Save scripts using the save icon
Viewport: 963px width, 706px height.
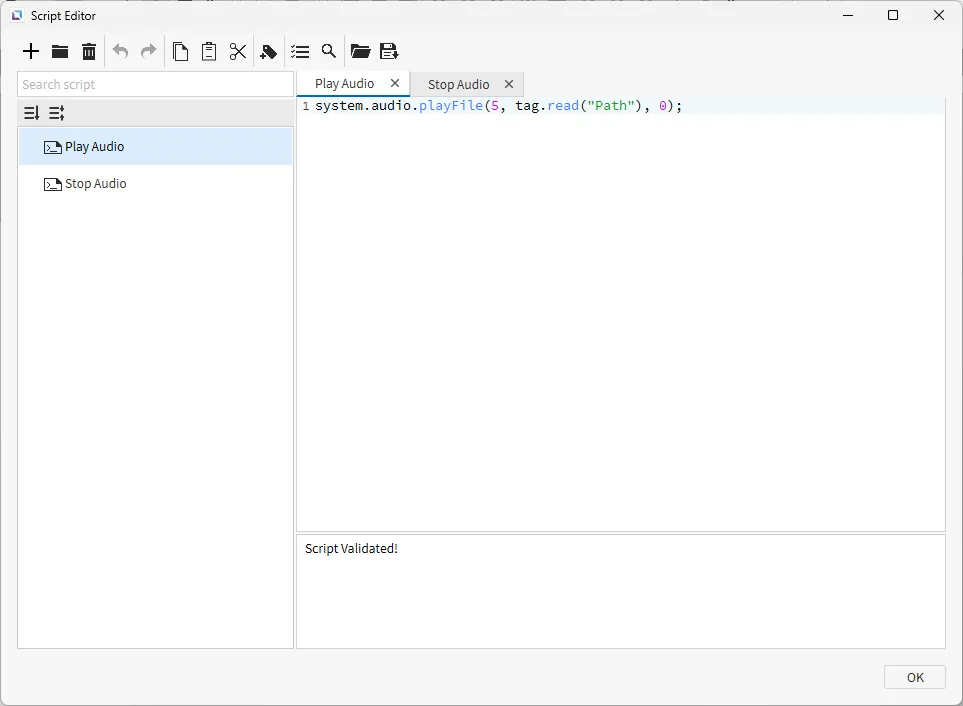389,52
